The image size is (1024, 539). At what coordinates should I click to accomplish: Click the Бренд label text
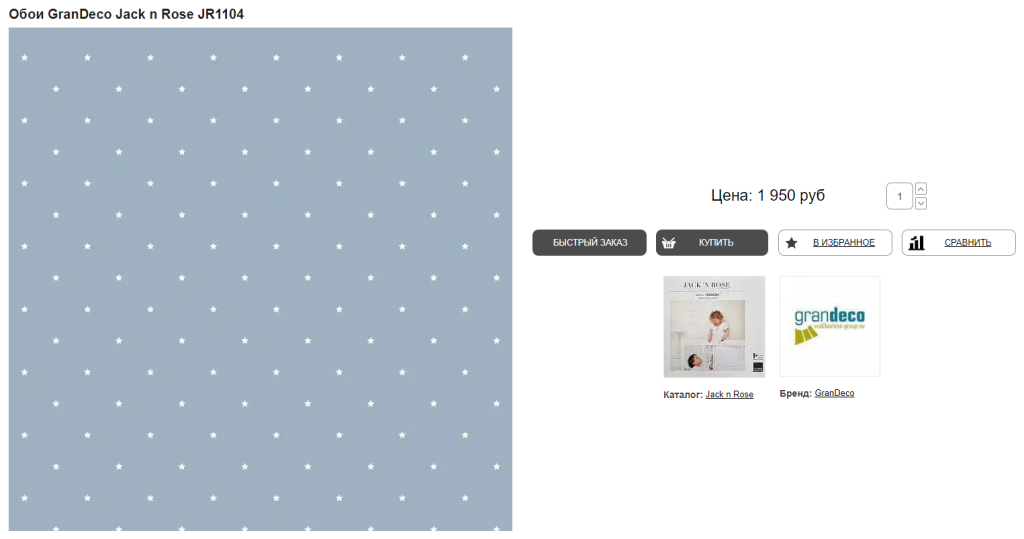(x=795, y=393)
